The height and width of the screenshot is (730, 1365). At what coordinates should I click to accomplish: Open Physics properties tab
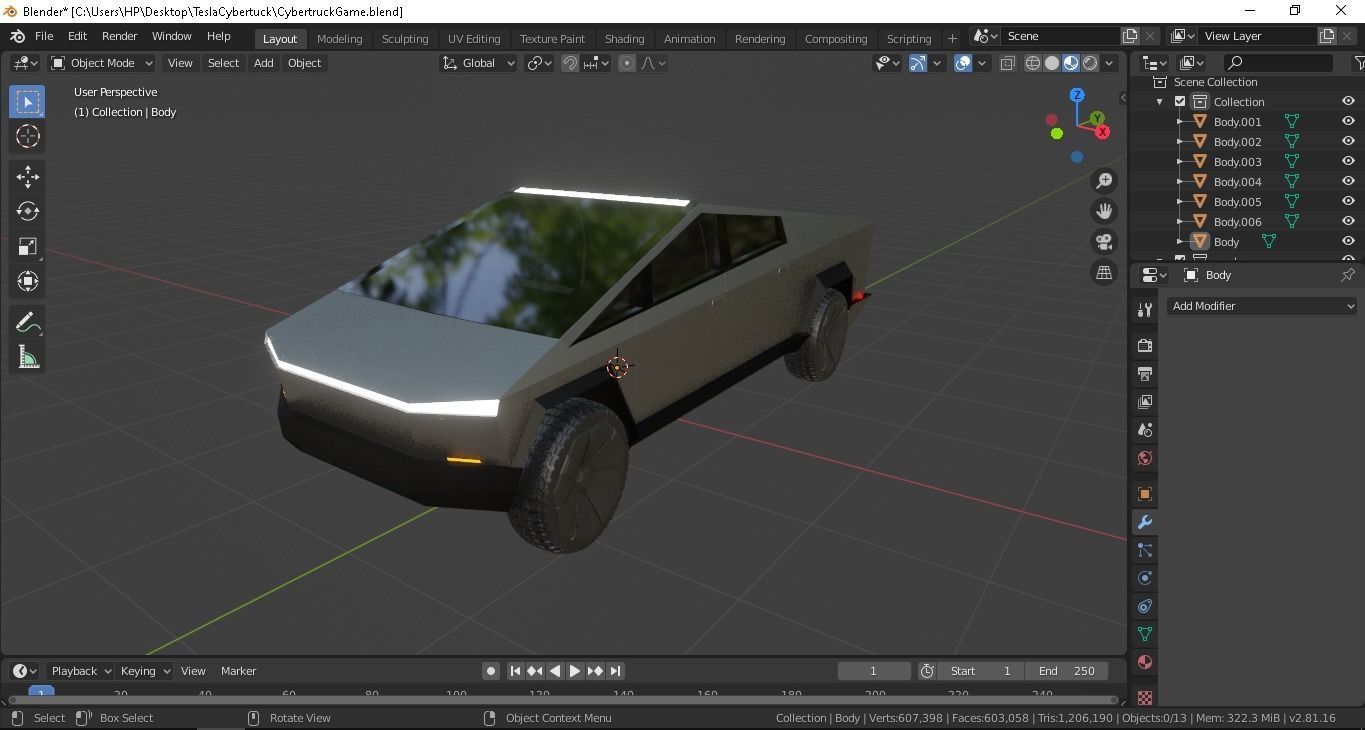1145,578
